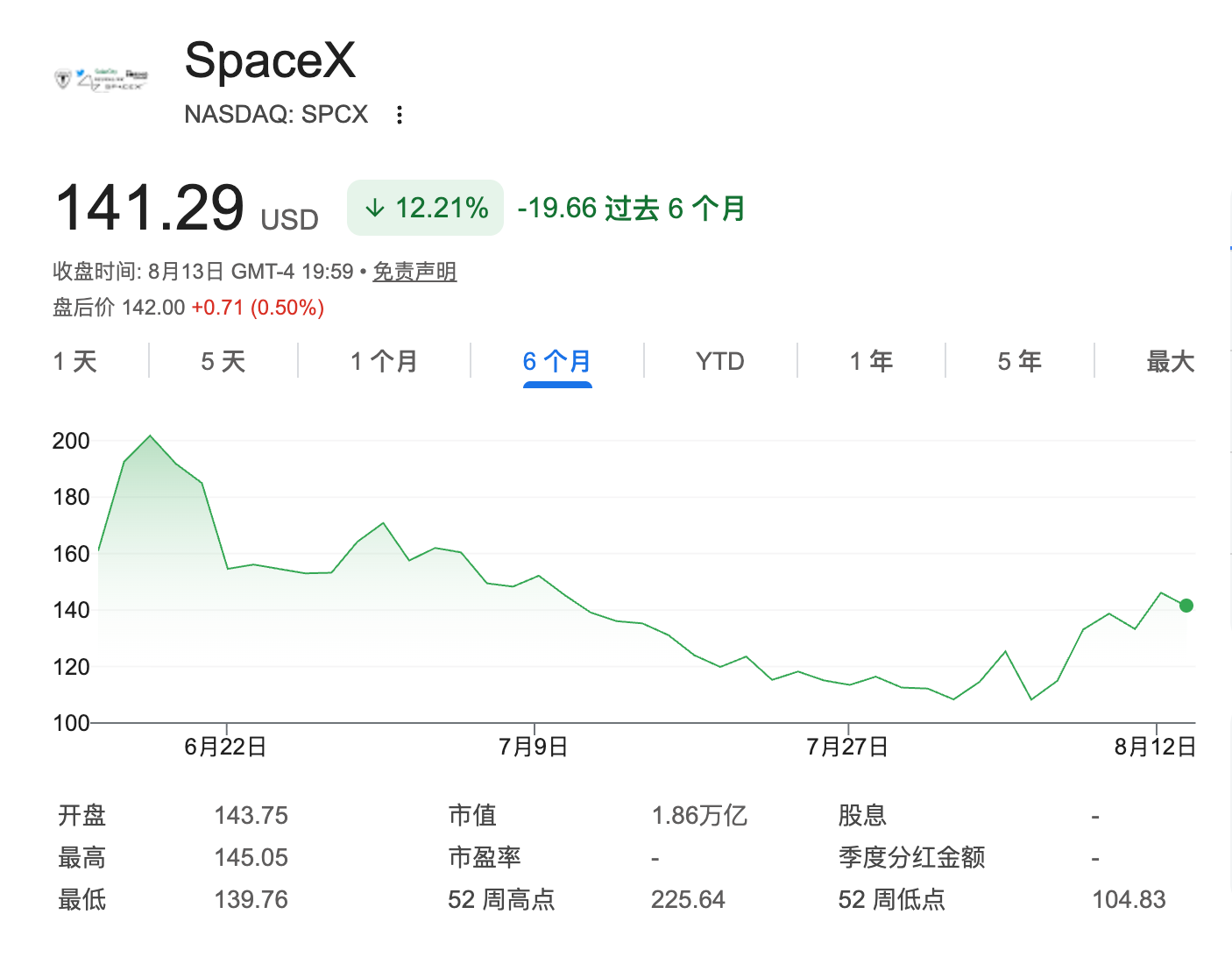
Task: Click the SpaceX company title
Action: (270, 60)
